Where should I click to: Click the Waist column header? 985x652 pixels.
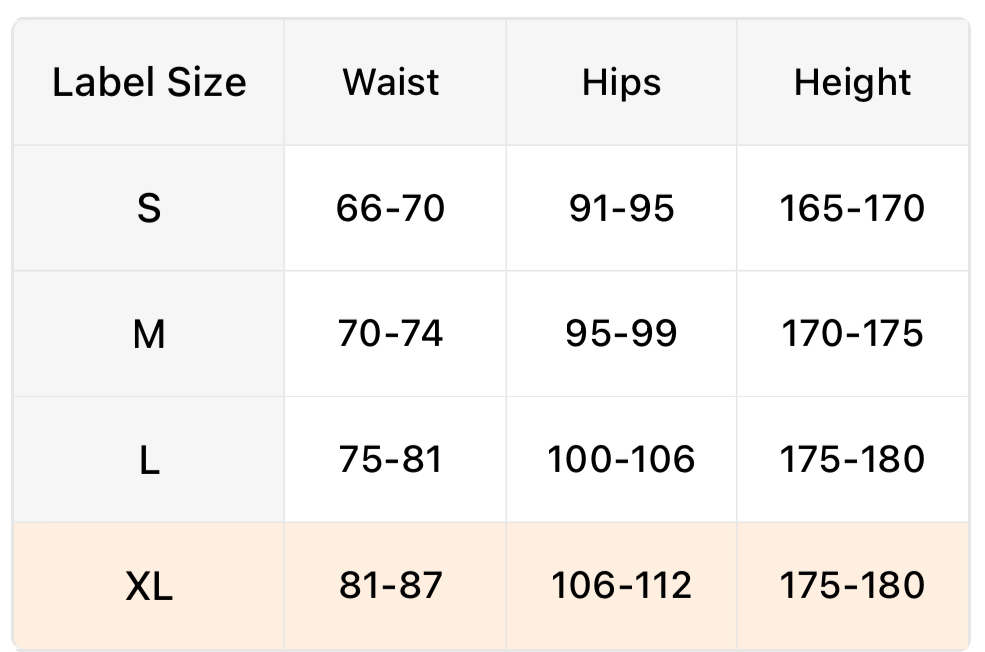pyautogui.click(x=391, y=82)
